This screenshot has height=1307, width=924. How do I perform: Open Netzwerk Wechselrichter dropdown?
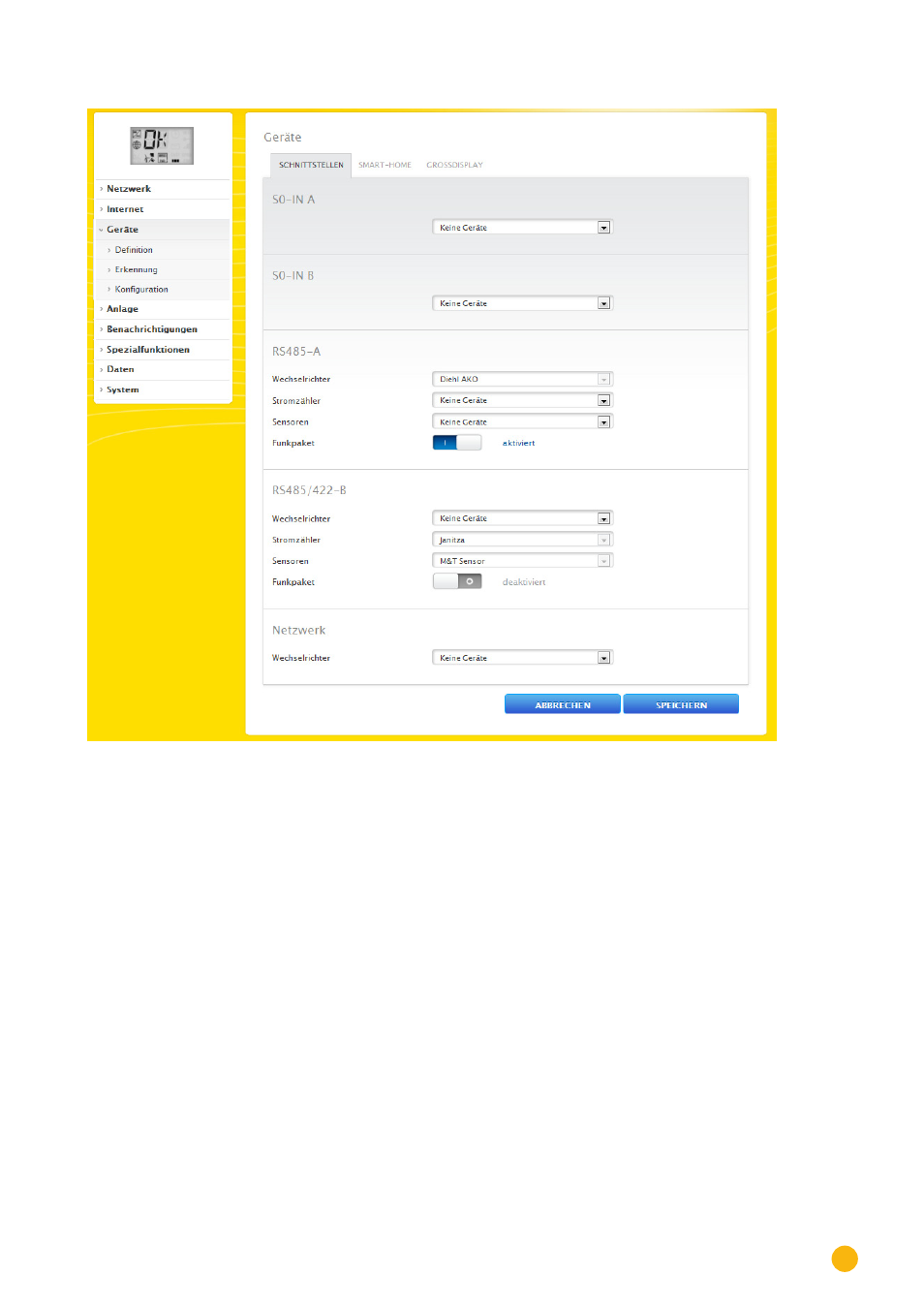(x=522, y=658)
